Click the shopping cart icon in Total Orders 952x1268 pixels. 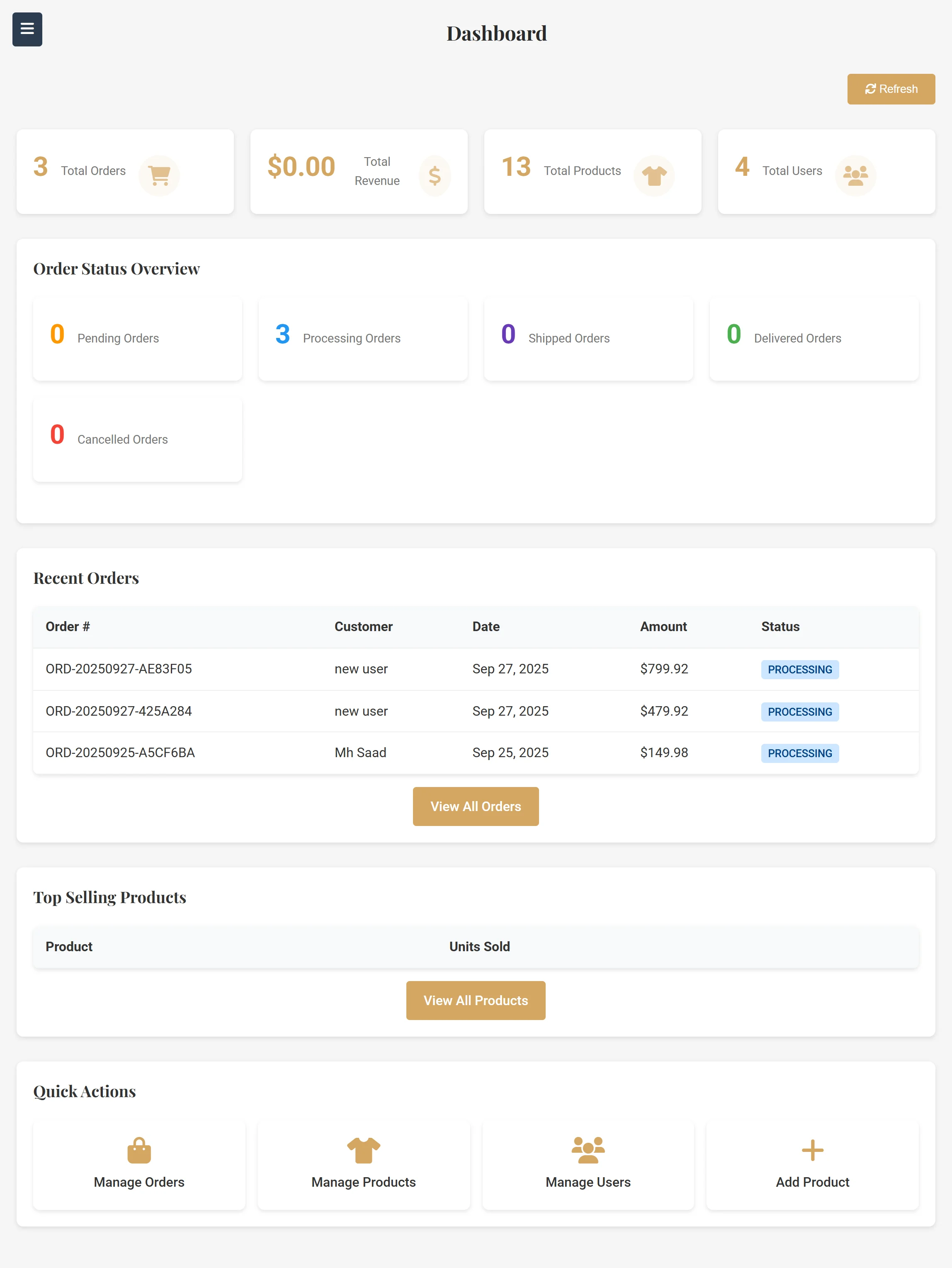[x=159, y=175]
